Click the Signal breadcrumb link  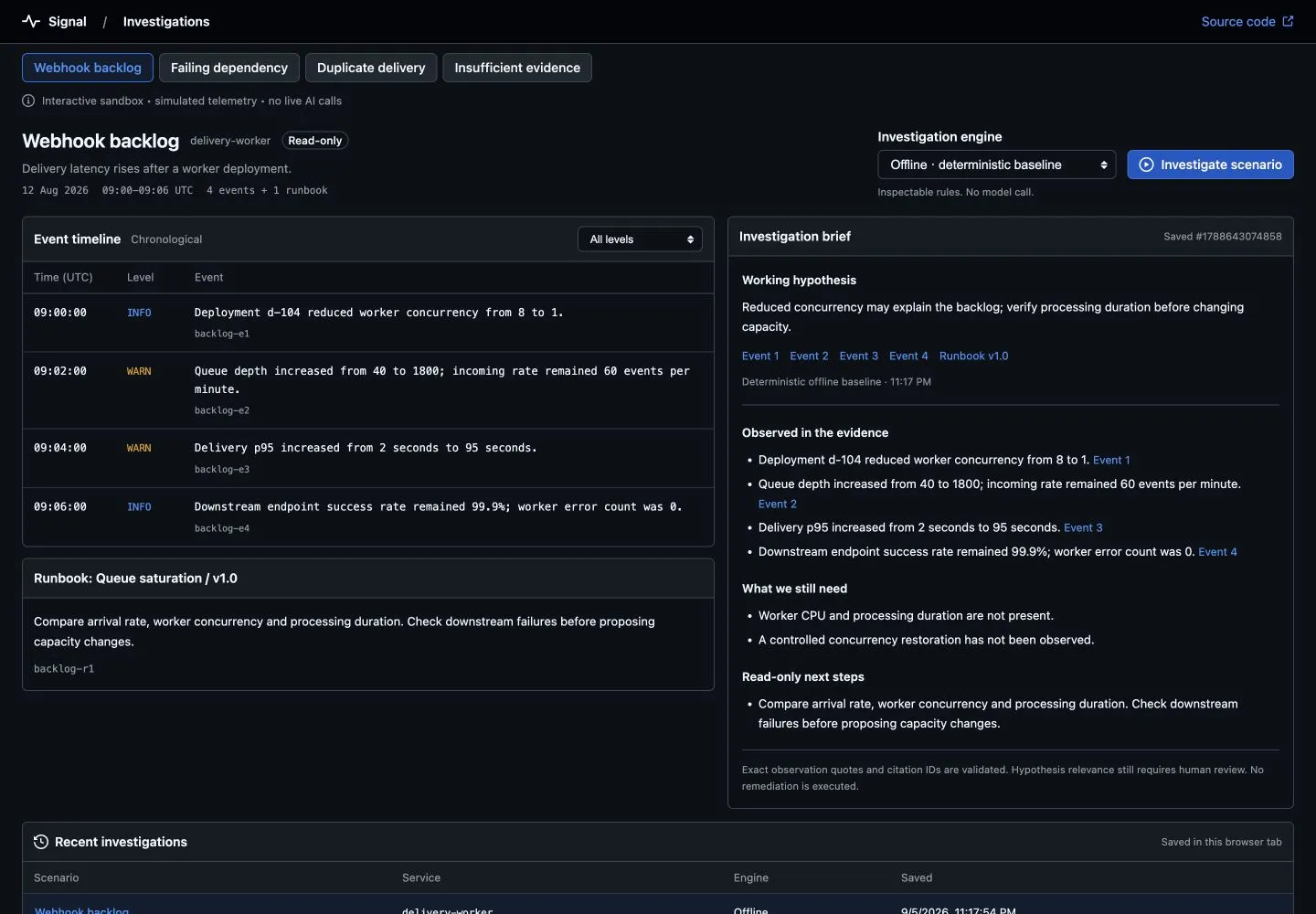pos(55,21)
